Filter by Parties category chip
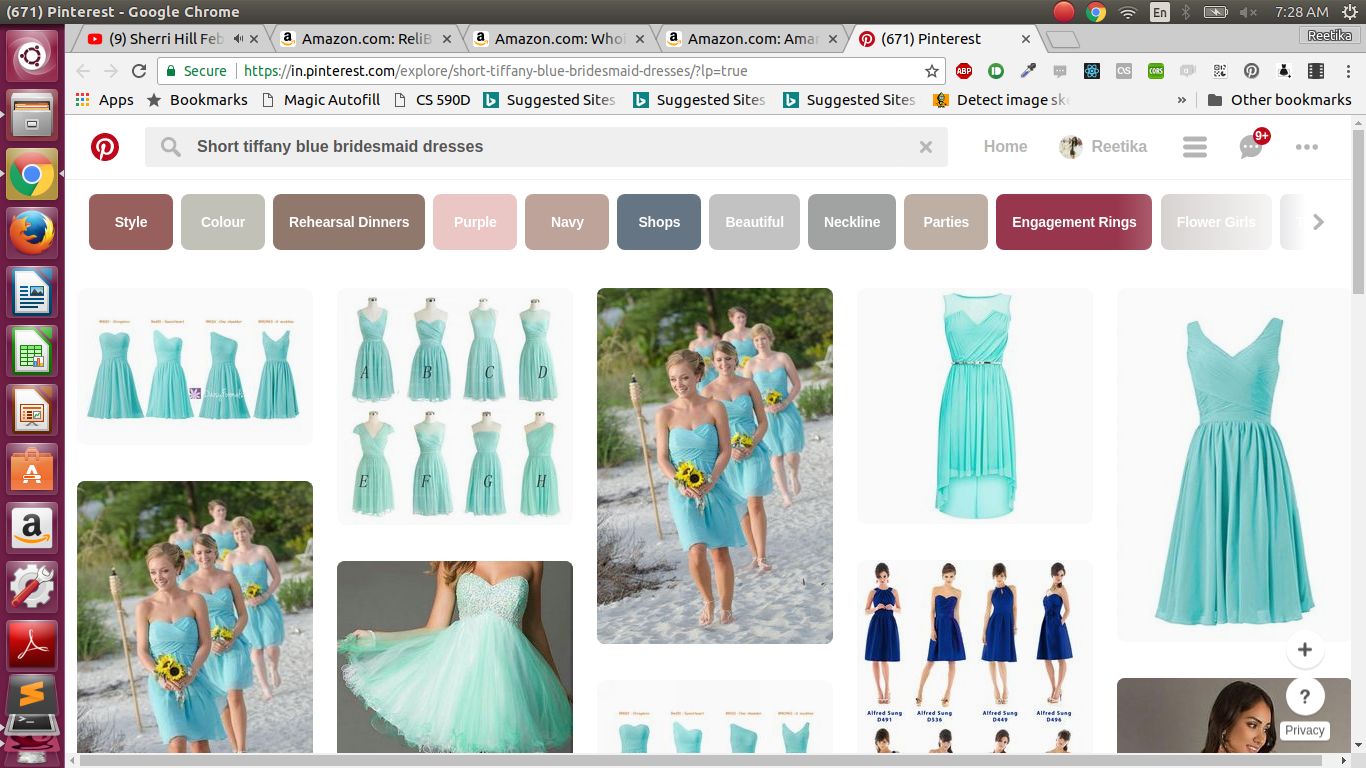Viewport: 1366px width, 768px height. 946,222
